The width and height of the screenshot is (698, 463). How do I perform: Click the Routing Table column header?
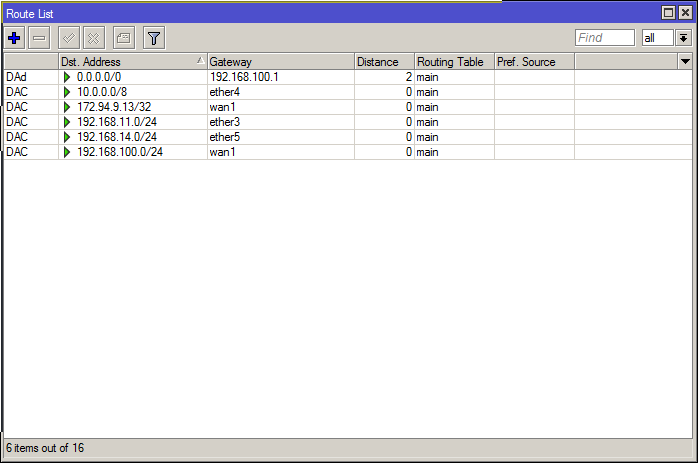pyautogui.click(x=453, y=62)
